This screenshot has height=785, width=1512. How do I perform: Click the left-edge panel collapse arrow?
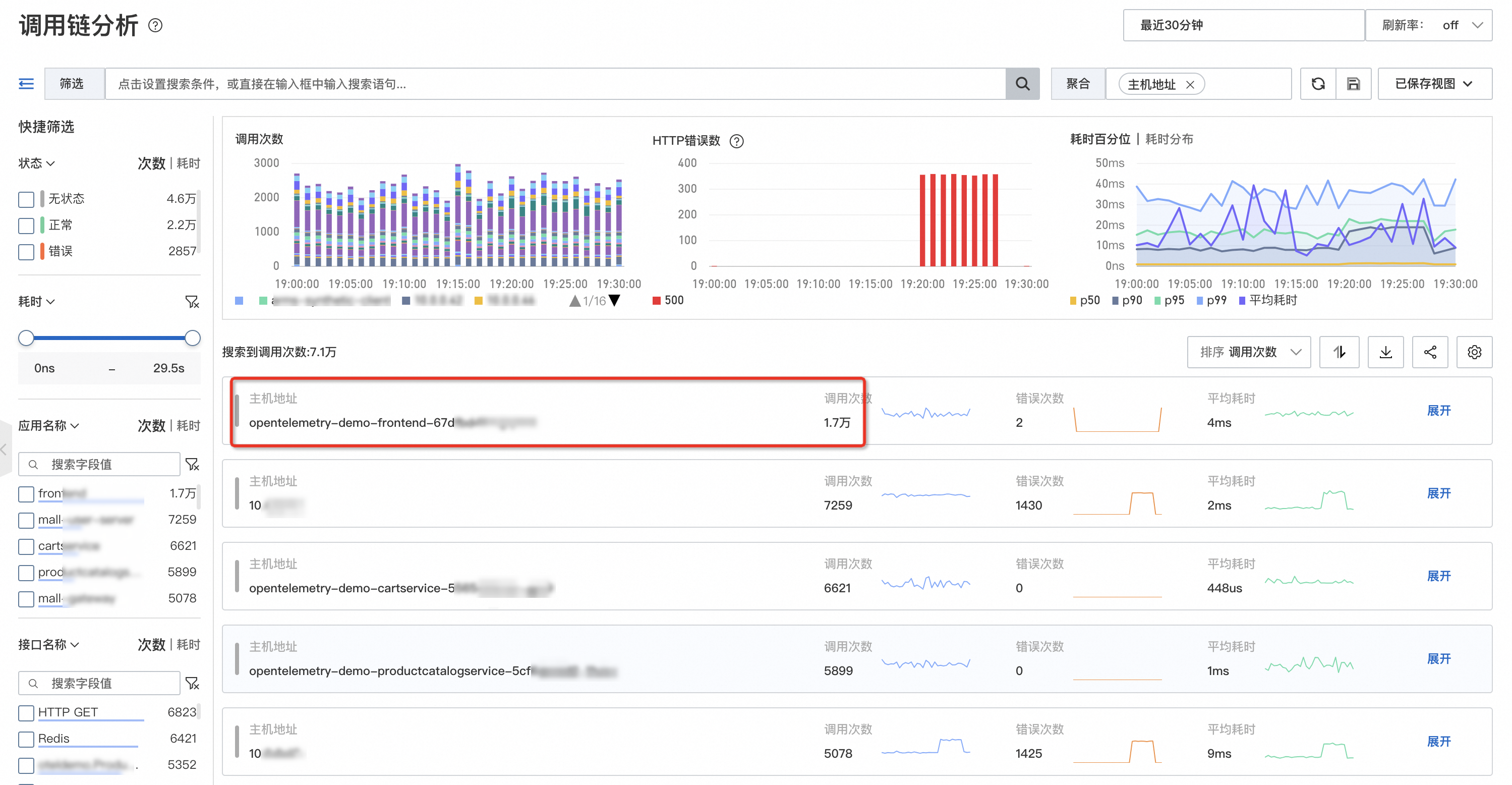tap(5, 449)
